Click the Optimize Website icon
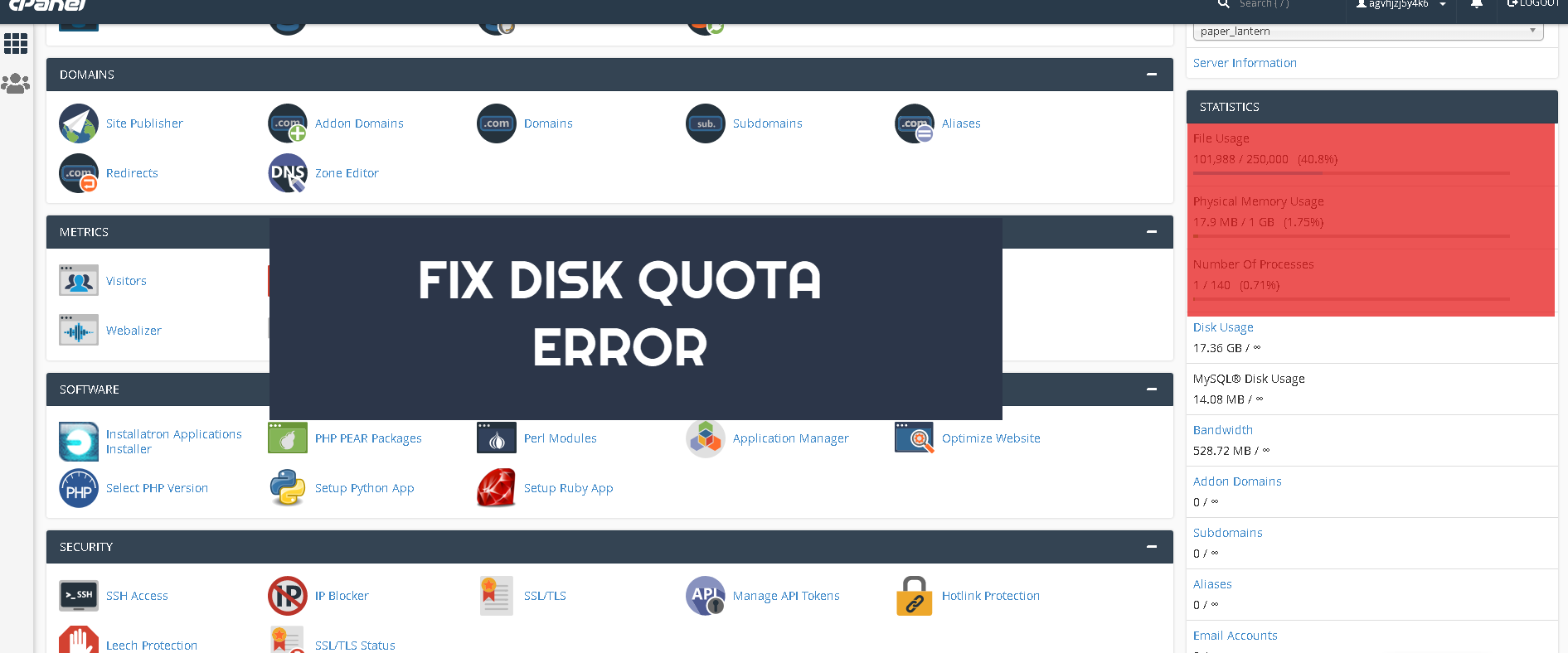1568x653 pixels. point(915,438)
